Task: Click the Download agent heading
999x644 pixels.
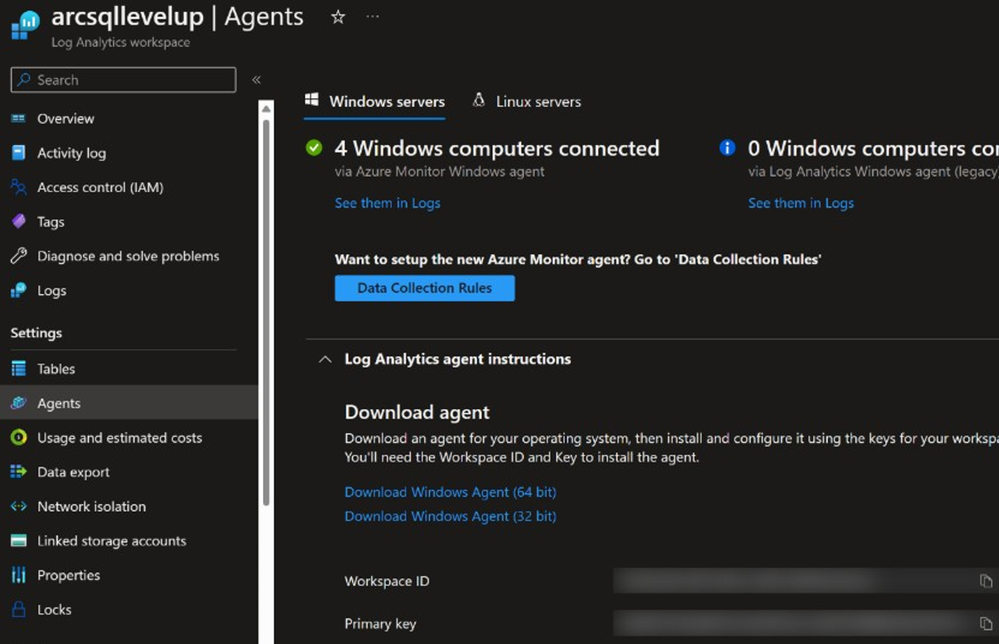Action: pos(417,413)
